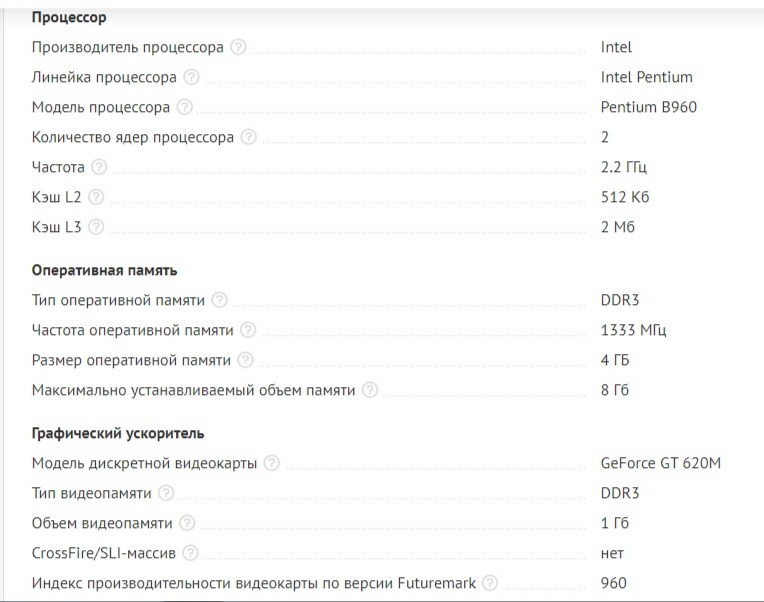The image size is (764, 602).
Task: Show the hint for Модель процессора
Action: click(185, 107)
